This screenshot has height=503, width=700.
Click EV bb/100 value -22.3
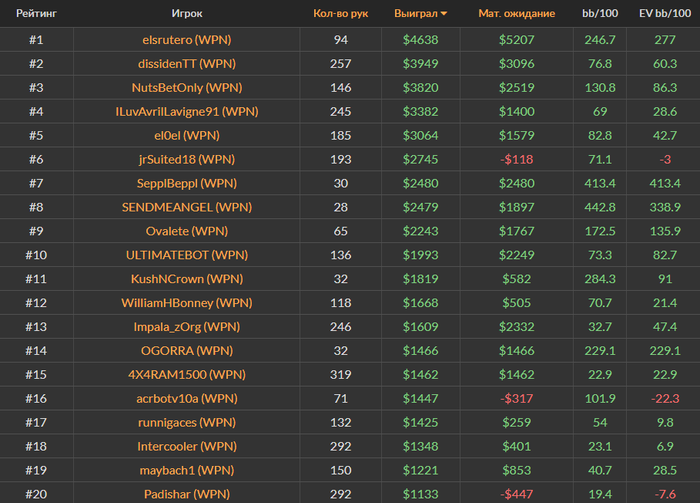click(x=665, y=399)
